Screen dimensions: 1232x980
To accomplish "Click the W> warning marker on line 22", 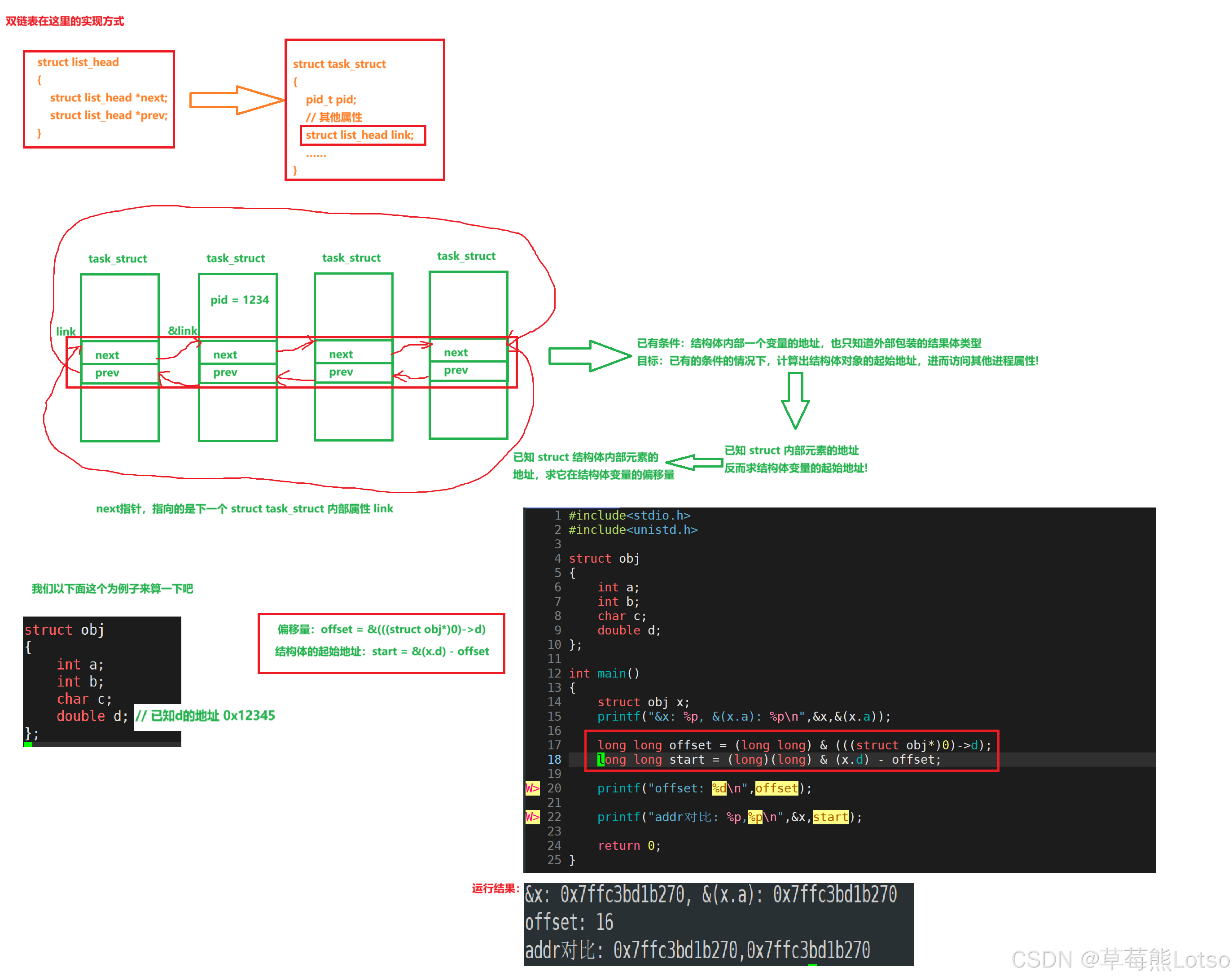I will 532,817.
